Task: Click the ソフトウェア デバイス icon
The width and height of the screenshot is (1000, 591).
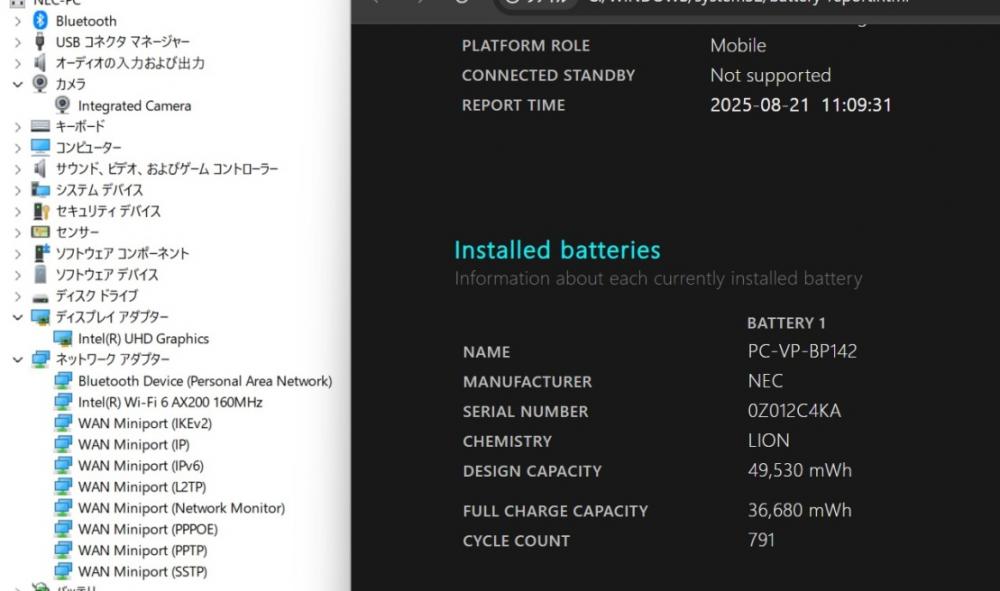Action: pyautogui.click(x=40, y=274)
